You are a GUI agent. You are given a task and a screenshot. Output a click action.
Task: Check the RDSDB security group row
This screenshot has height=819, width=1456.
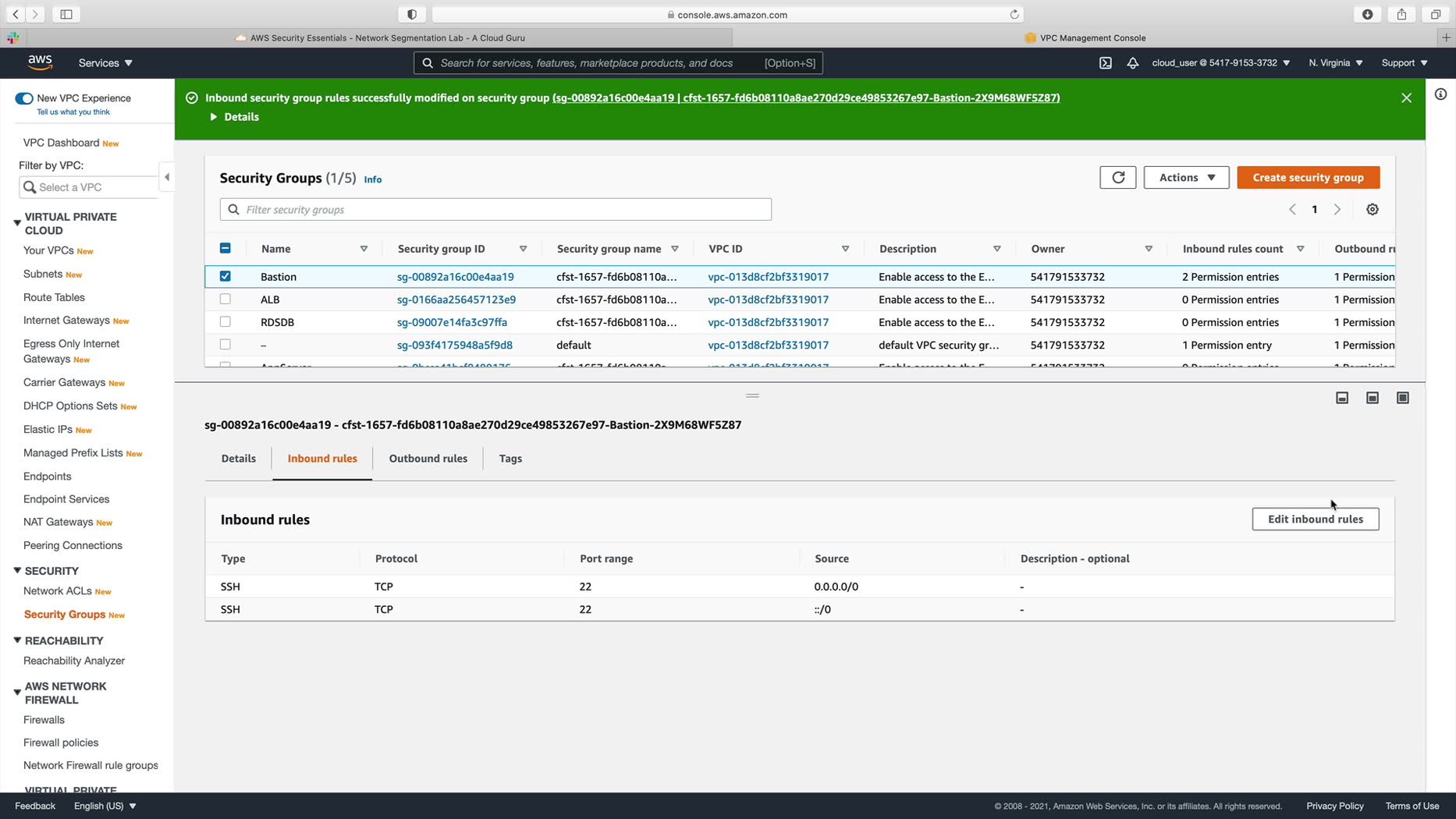[x=226, y=321]
